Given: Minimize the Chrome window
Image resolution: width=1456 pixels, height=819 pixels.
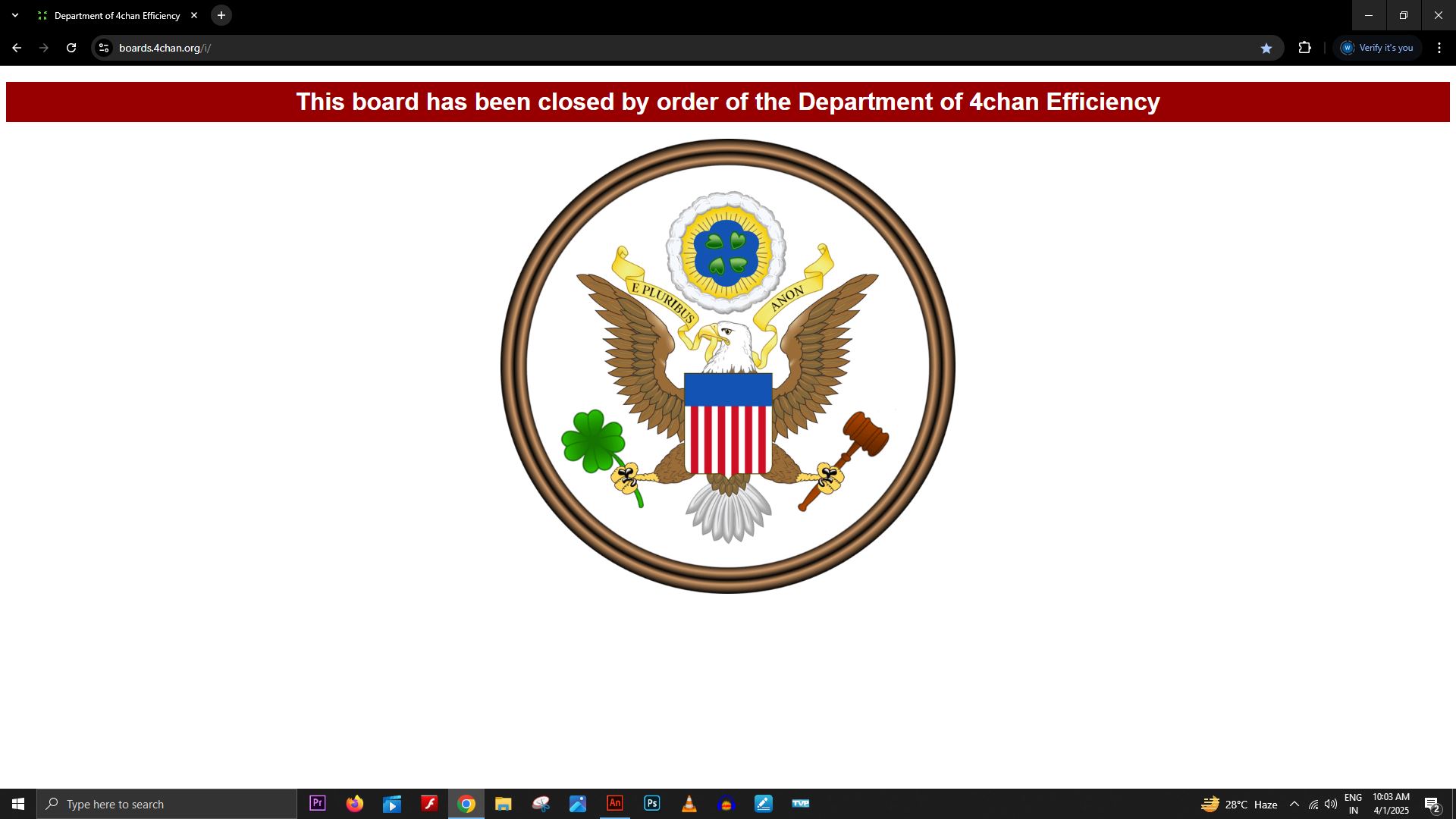Looking at the screenshot, I should (x=1369, y=15).
